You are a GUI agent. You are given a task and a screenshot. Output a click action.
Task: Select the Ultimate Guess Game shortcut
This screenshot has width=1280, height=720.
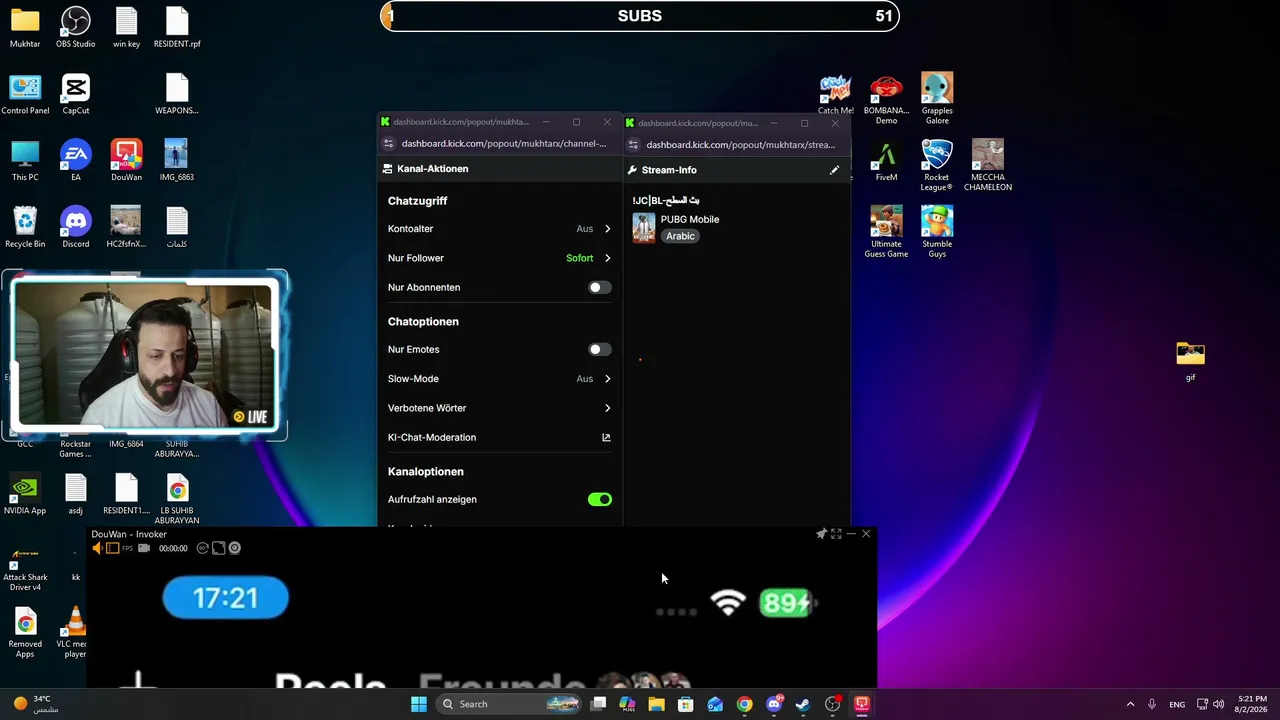pyautogui.click(x=886, y=232)
